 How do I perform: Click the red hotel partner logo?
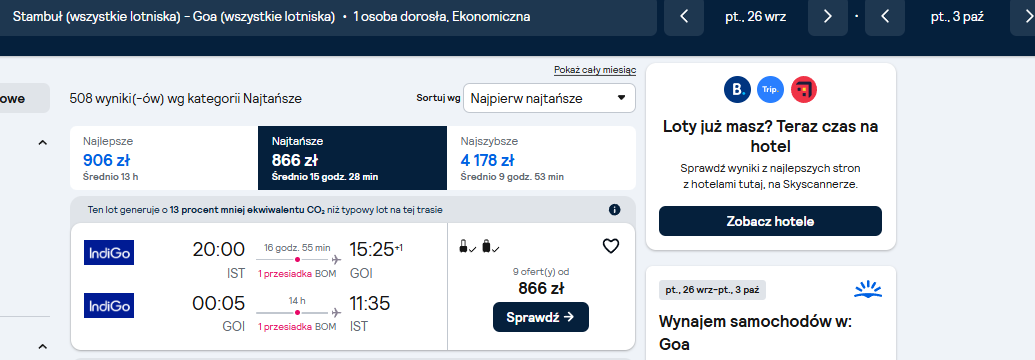[x=803, y=89]
